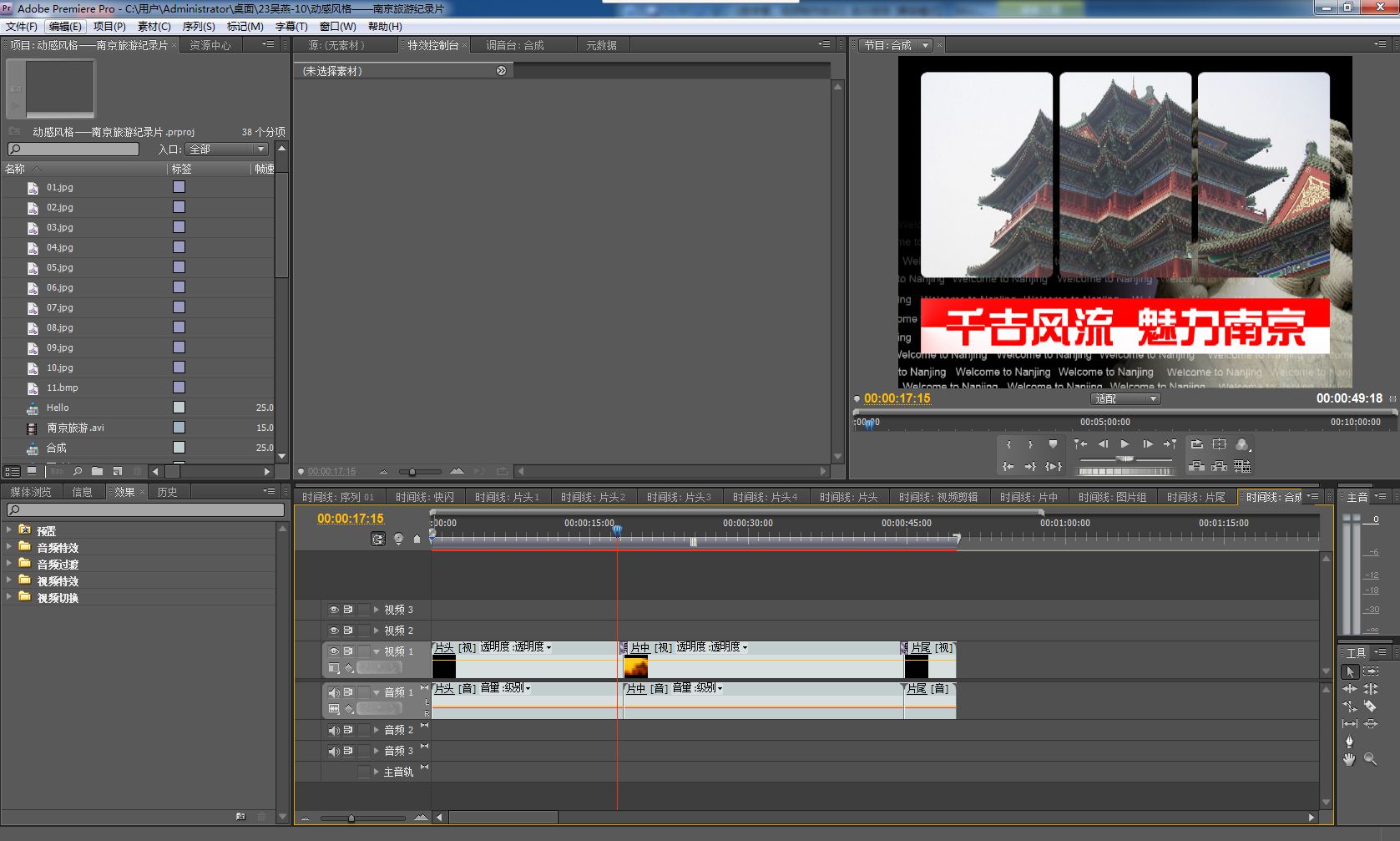This screenshot has height=841, width=1400.
Task: Click the shuttle slider in program monitor
Action: (x=1125, y=459)
